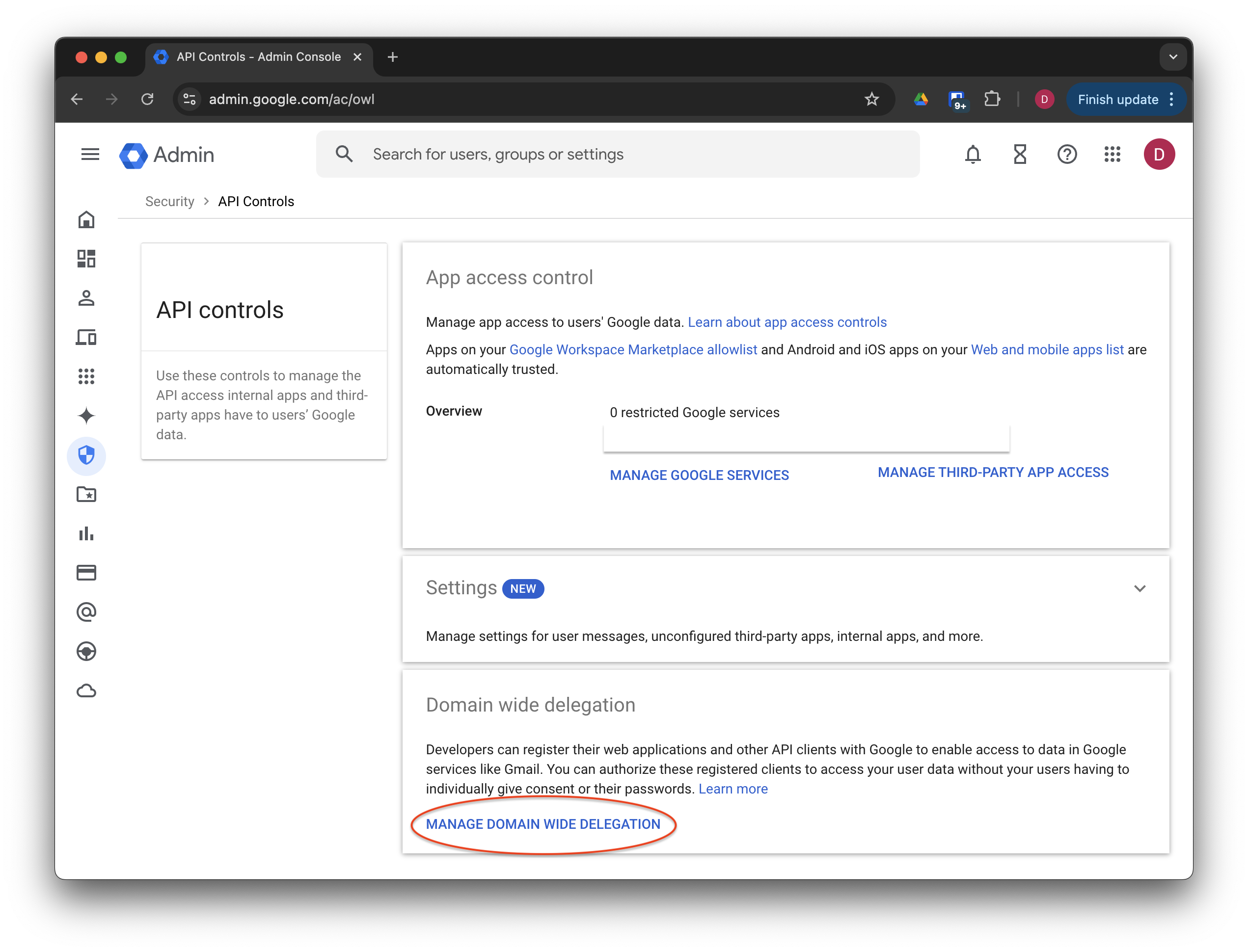
Task: Open the Gemini sparkle icon in sidebar
Action: click(86, 416)
